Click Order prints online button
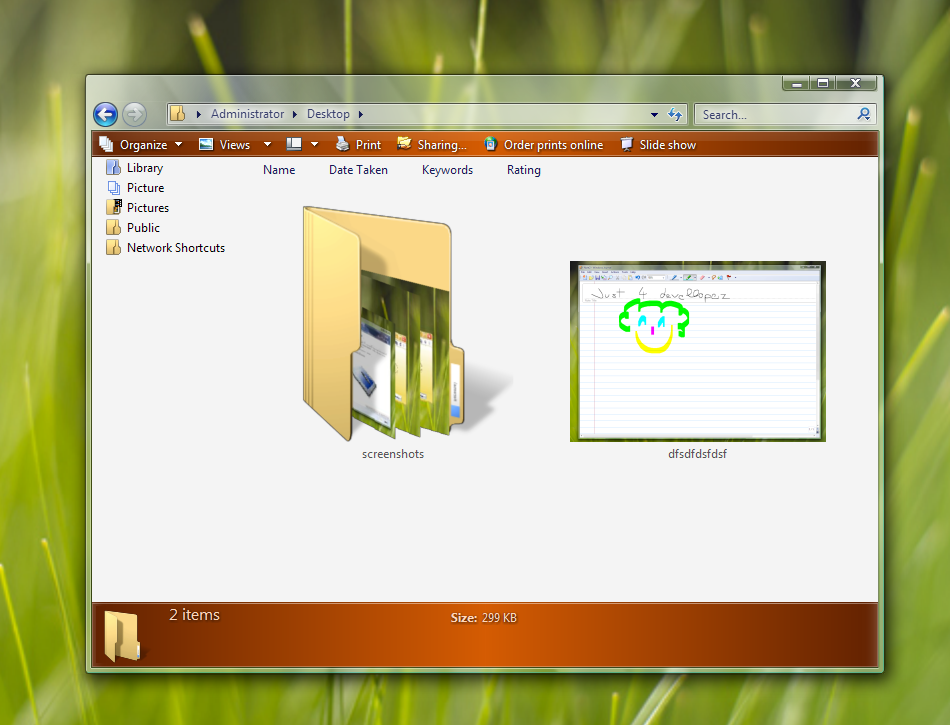950x725 pixels. pyautogui.click(x=543, y=145)
